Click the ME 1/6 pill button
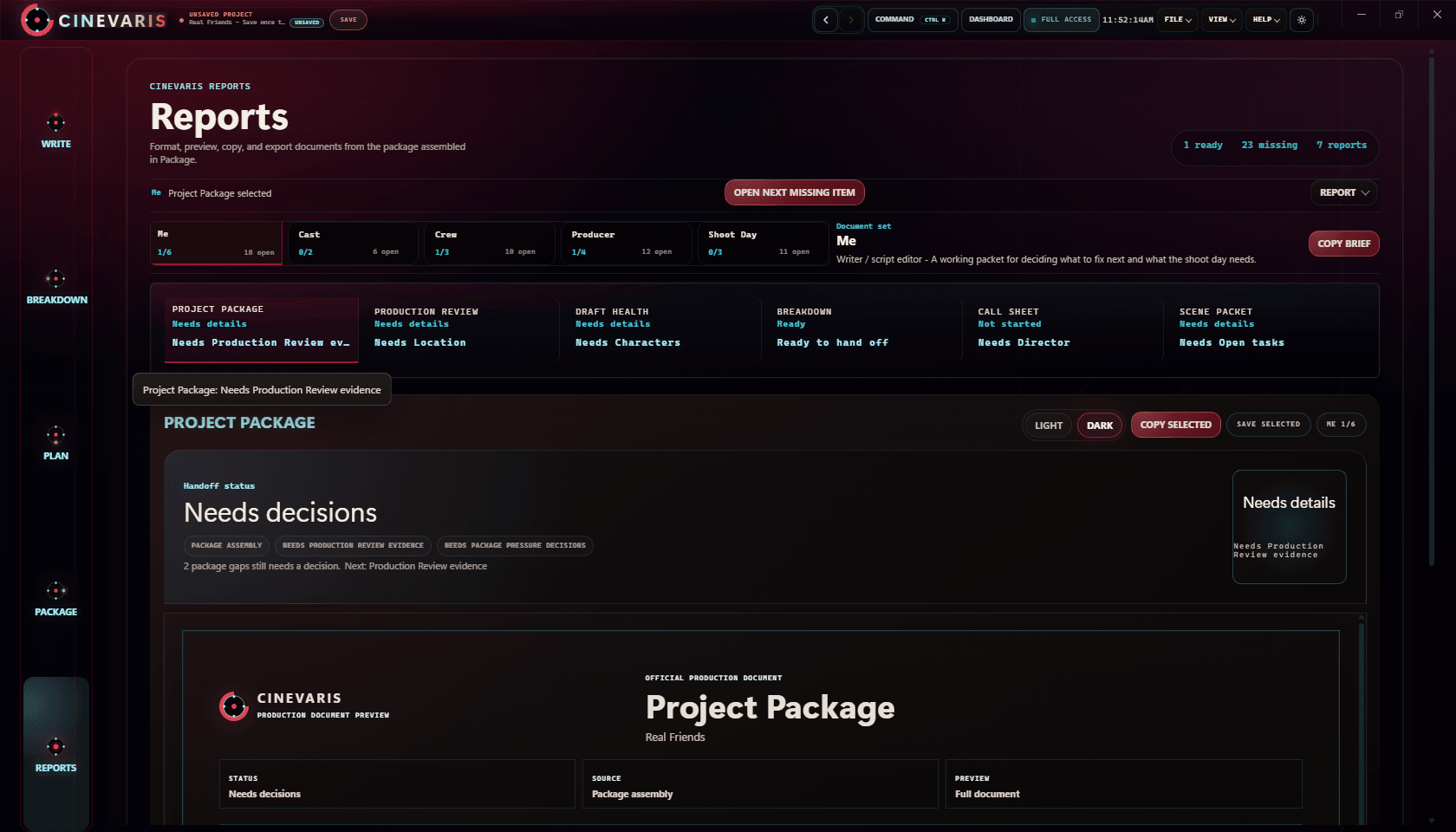Image resolution: width=1456 pixels, height=832 pixels. tap(1341, 425)
